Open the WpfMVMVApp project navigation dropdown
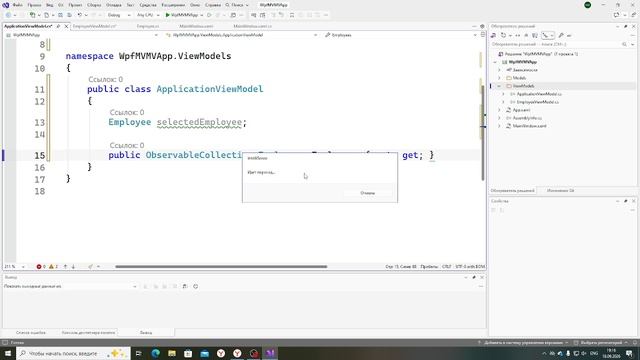Viewport: 640px width, 360px height. [82, 35]
